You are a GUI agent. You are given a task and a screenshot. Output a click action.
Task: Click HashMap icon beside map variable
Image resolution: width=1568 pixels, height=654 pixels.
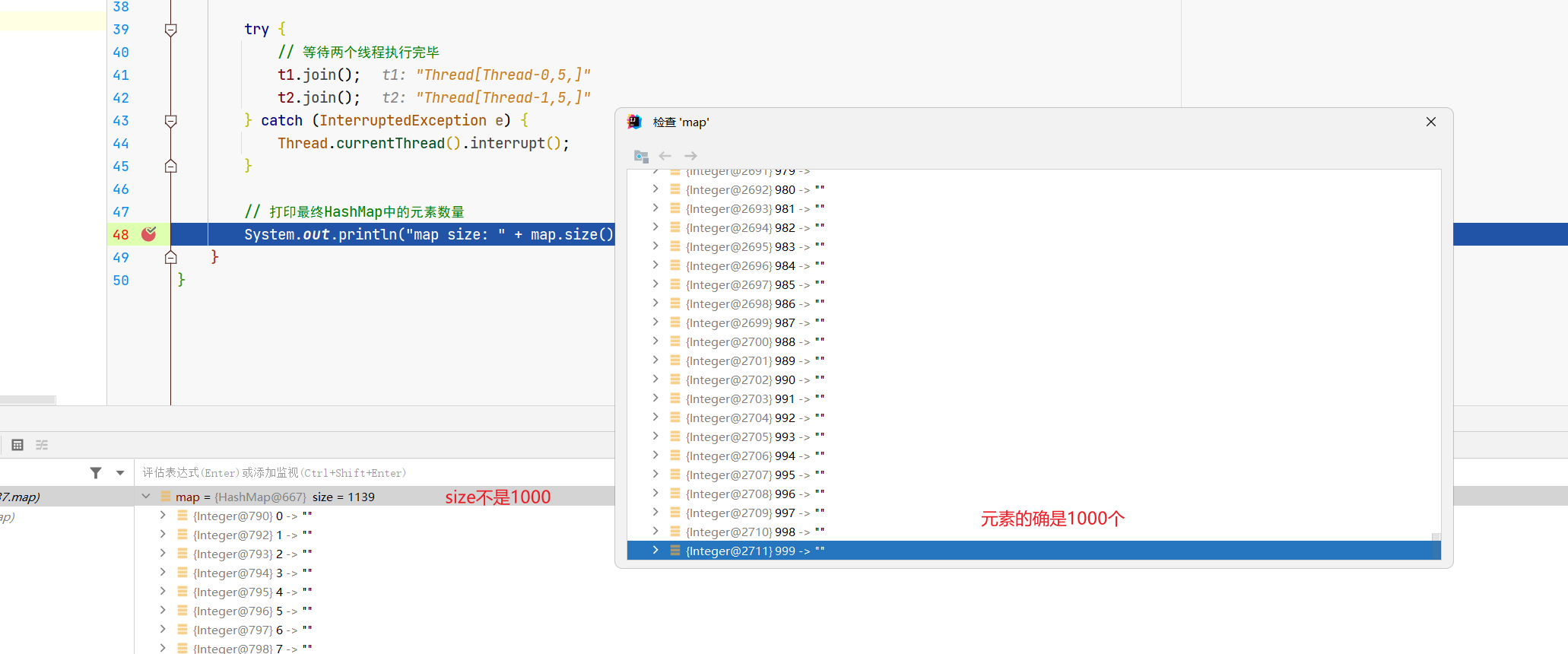click(166, 497)
